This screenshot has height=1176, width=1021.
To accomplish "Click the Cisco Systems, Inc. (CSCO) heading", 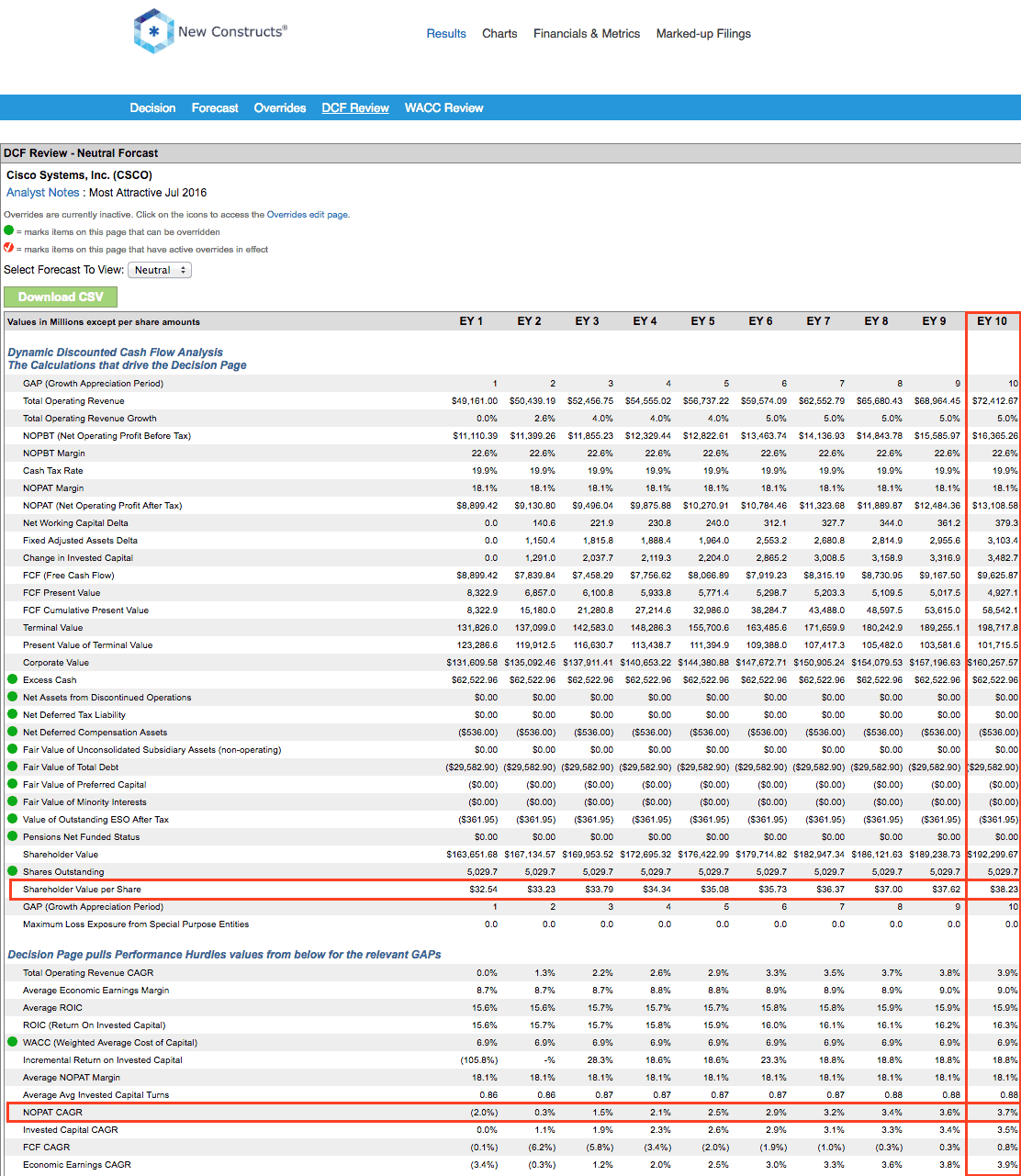I will point(79,174).
